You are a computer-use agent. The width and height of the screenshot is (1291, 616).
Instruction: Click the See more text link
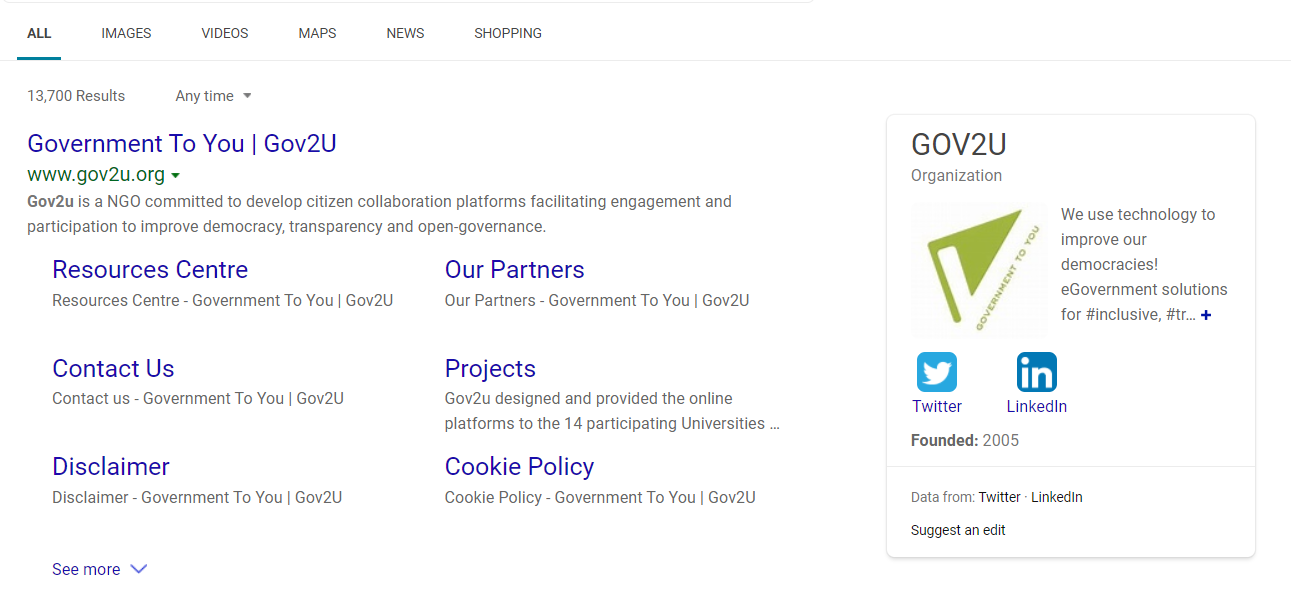click(86, 569)
